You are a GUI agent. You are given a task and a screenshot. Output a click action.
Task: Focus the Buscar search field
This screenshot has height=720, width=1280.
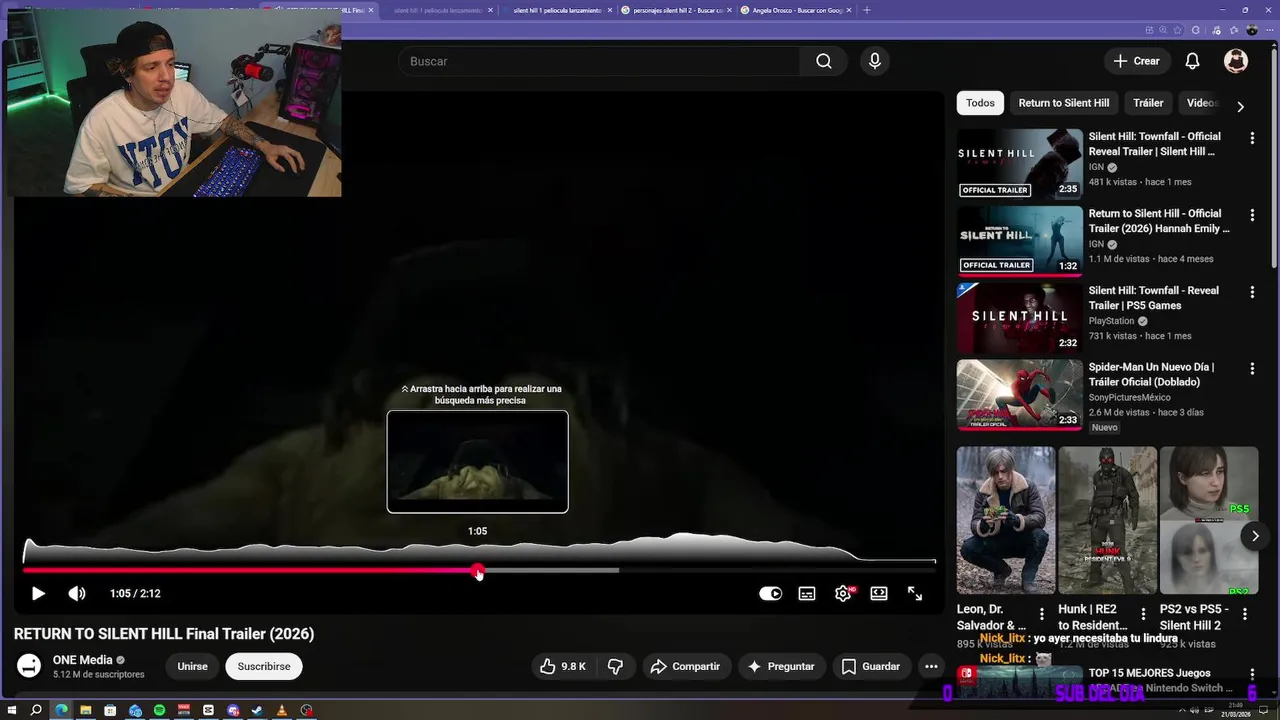coord(598,61)
